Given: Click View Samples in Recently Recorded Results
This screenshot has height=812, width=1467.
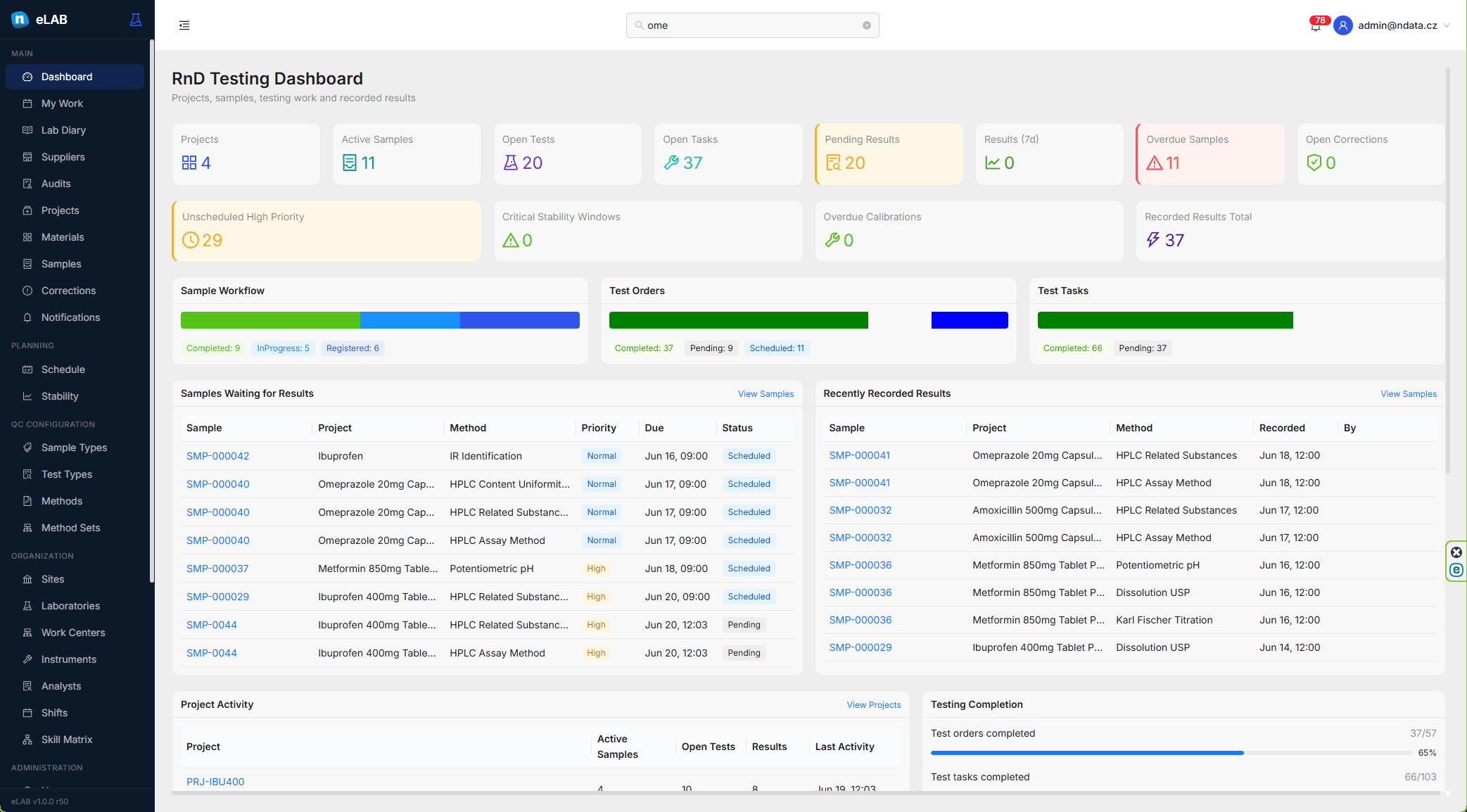Looking at the screenshot, I should (x=1409, y=394).
